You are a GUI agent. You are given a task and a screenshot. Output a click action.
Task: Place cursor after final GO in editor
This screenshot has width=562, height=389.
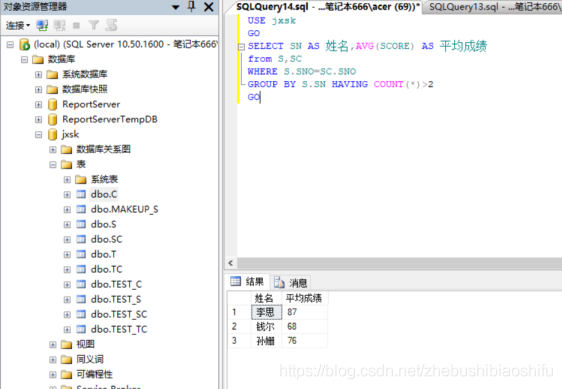(x=261, y=97)
